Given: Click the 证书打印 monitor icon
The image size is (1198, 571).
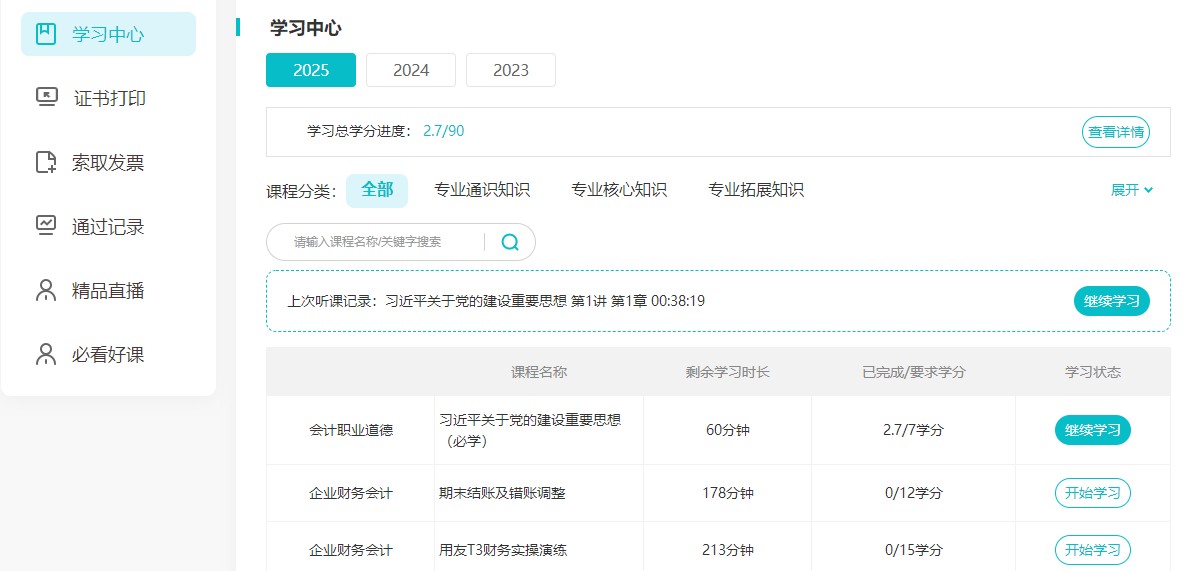Looking at the screenshot, I should click(46, 98).
